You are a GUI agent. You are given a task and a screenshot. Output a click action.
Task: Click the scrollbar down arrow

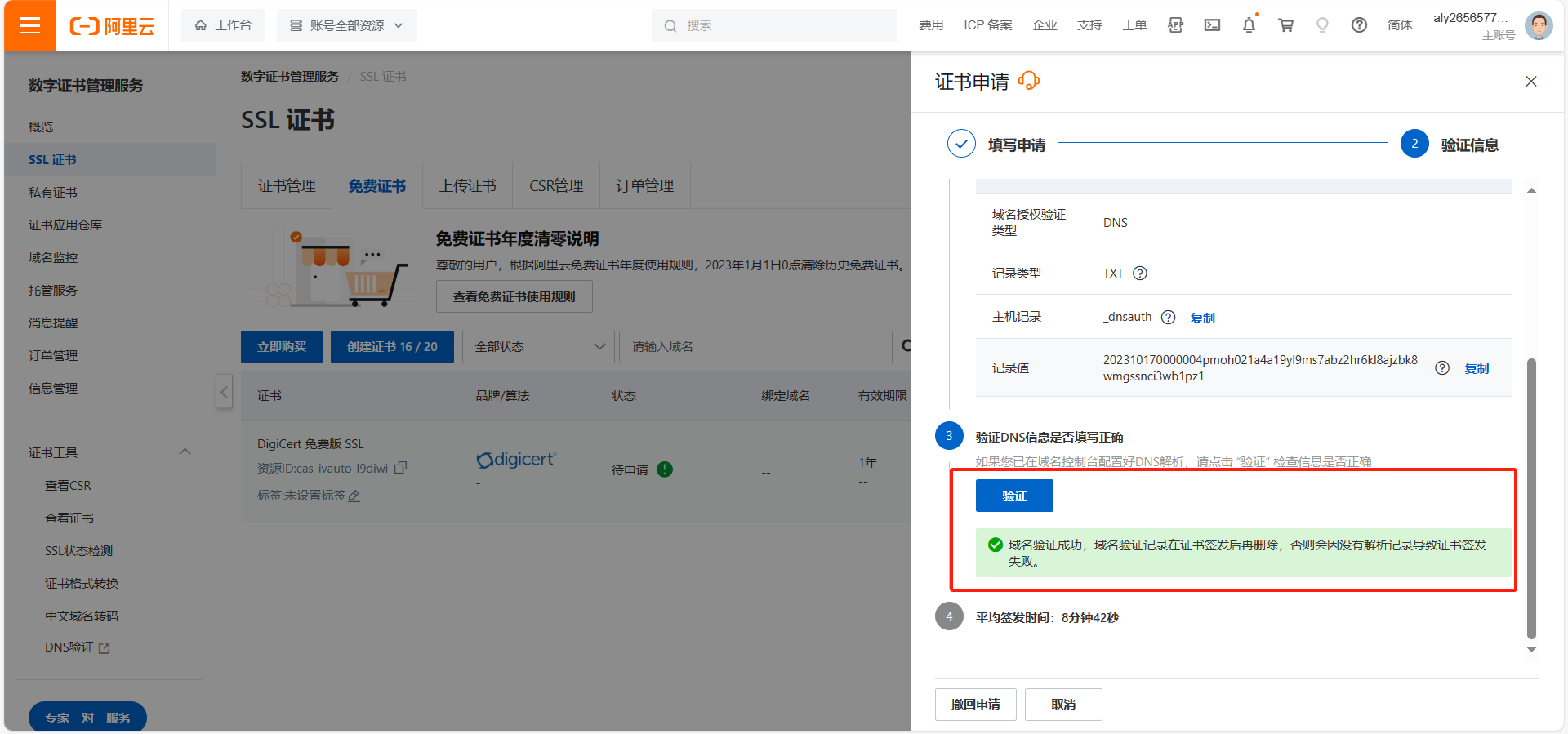1531,650
